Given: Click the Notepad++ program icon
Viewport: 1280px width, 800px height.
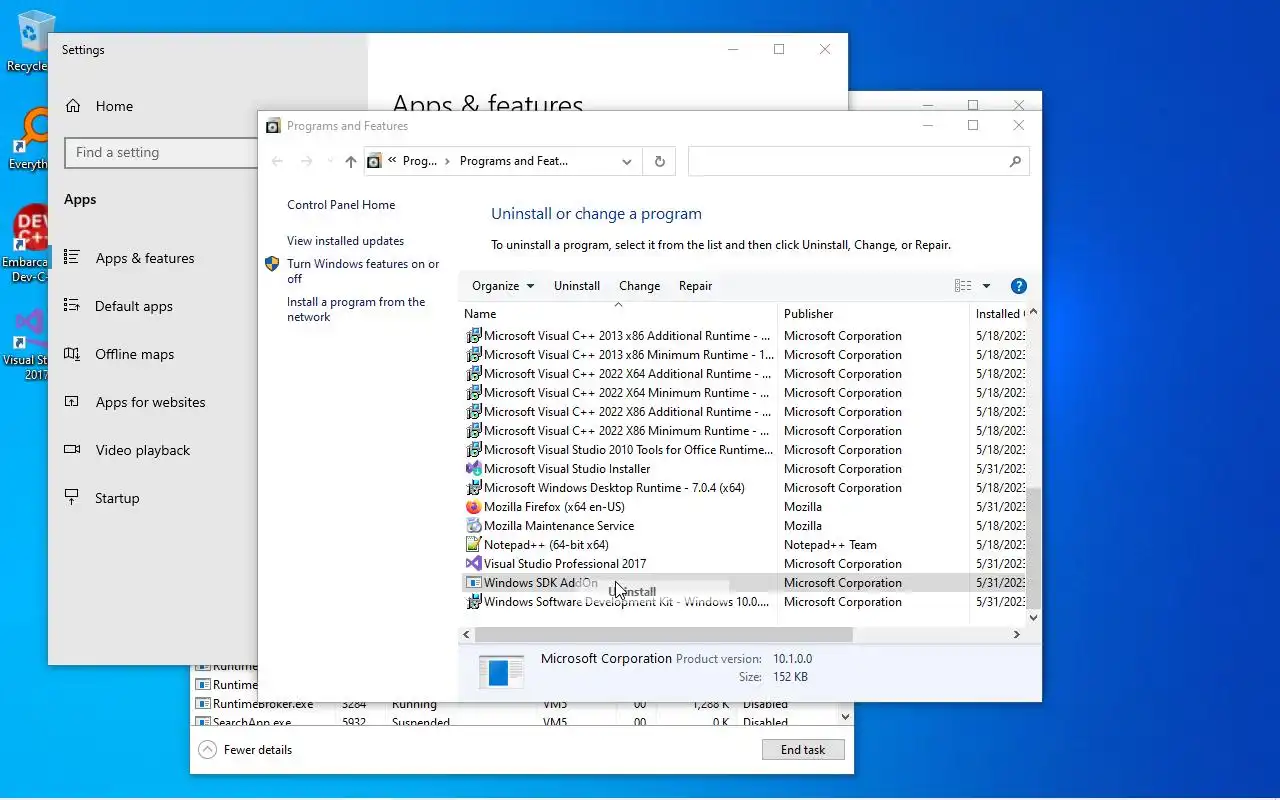Looking at the screenshot, I should point(474,545).
